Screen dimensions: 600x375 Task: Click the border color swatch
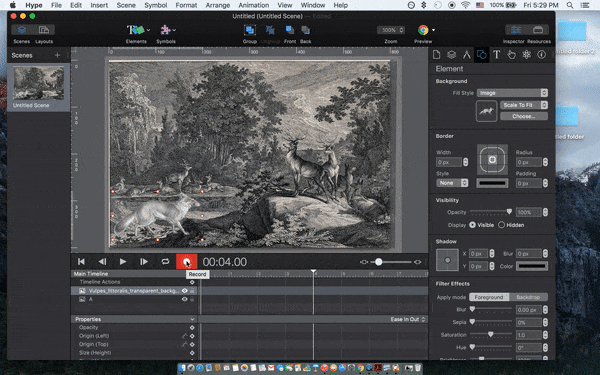coord(492,183)
